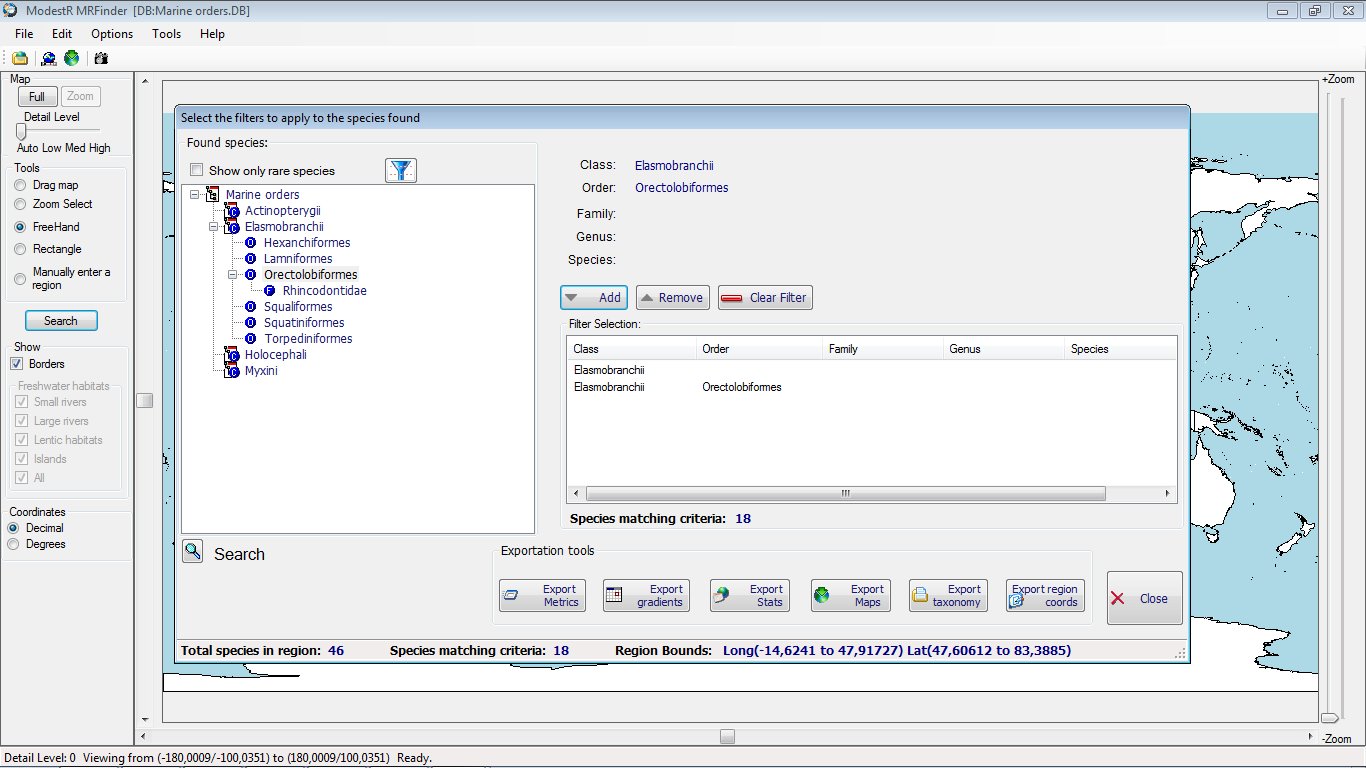Click the Class column header
Viewport: 1366px width, 768px height.
tap(631, 349)
